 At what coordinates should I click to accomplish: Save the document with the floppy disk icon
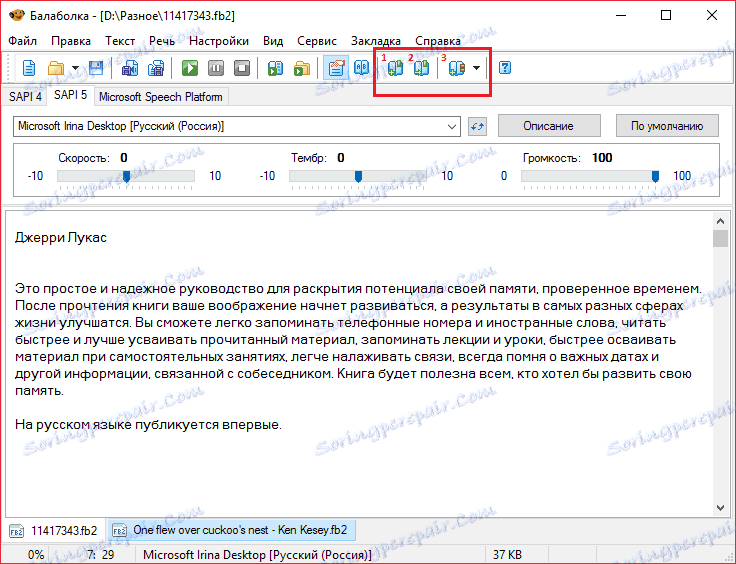pos(96,68)
